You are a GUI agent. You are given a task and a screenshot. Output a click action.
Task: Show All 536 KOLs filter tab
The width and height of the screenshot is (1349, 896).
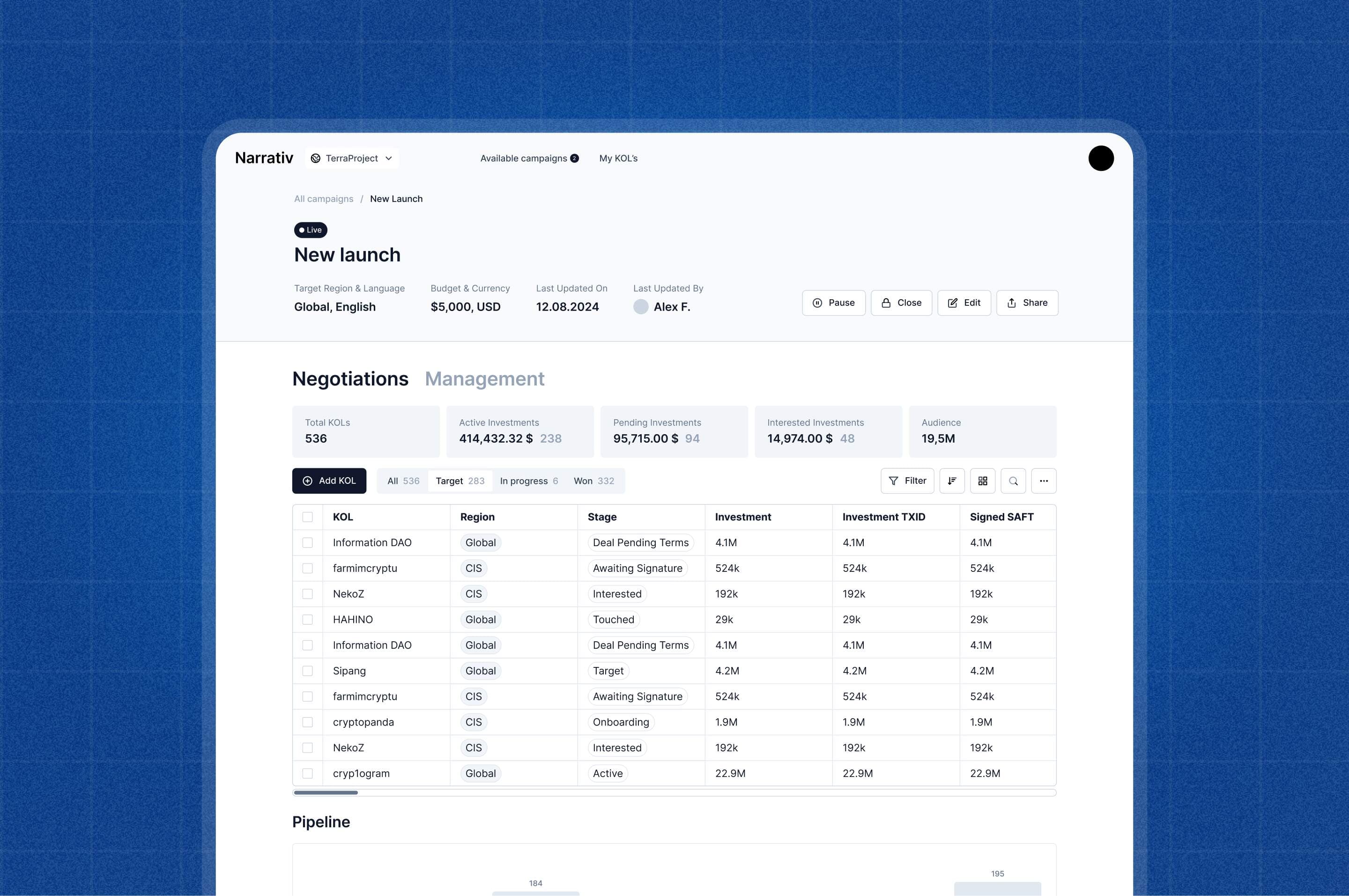tap(403, 481)
